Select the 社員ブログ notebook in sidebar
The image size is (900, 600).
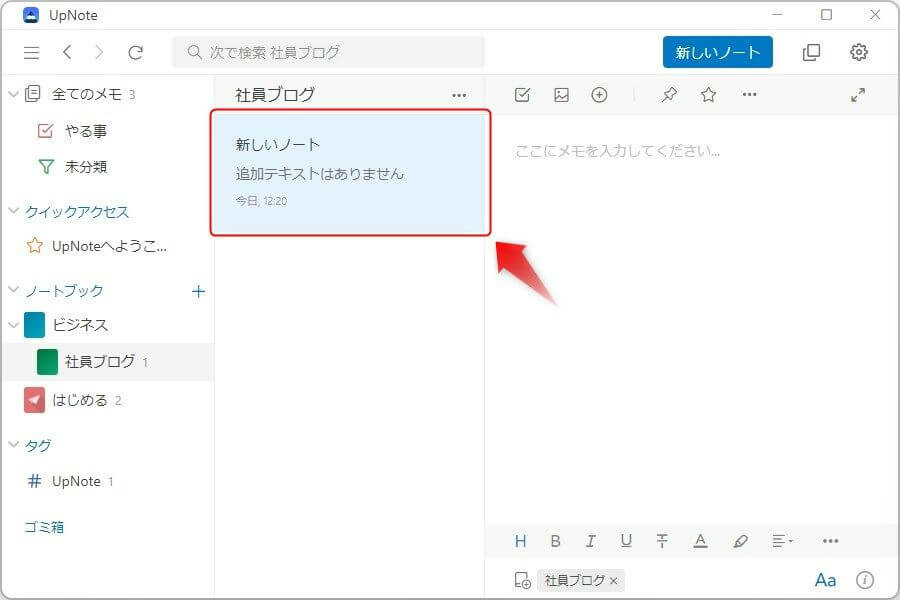tap(108, 362)
